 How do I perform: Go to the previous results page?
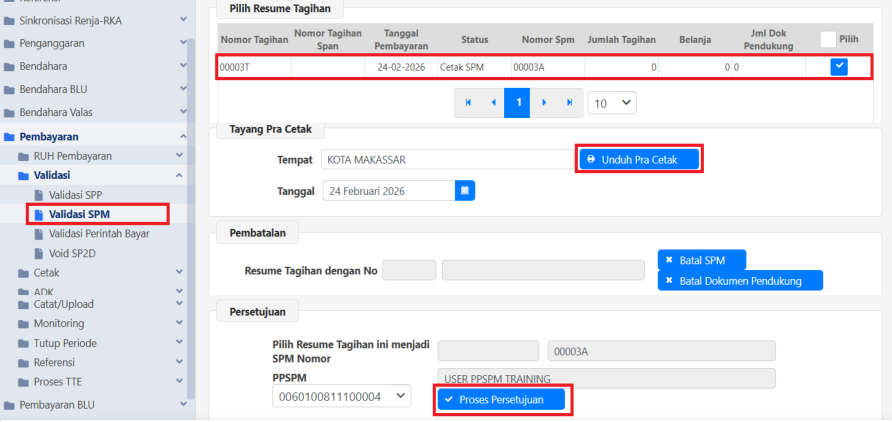pyautogui.click(x=492, y=103)
